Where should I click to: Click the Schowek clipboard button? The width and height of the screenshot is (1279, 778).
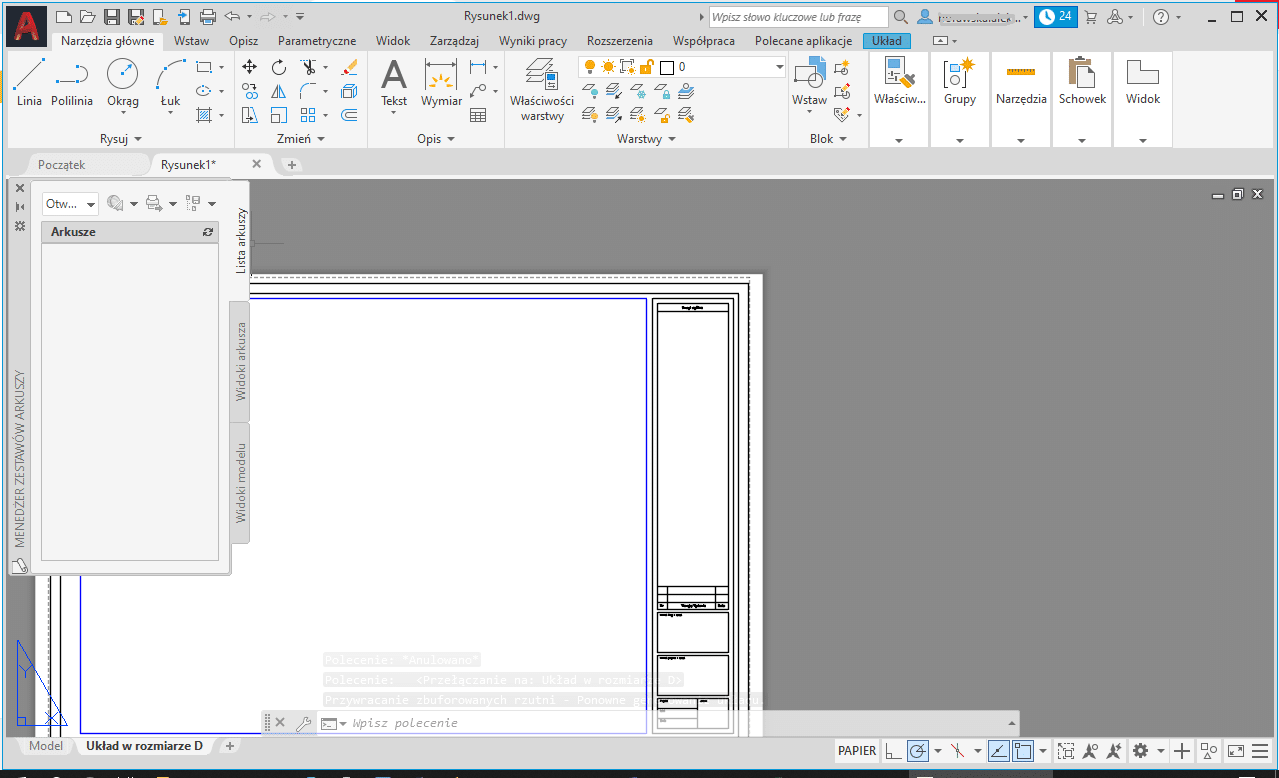coord(1082,82)
